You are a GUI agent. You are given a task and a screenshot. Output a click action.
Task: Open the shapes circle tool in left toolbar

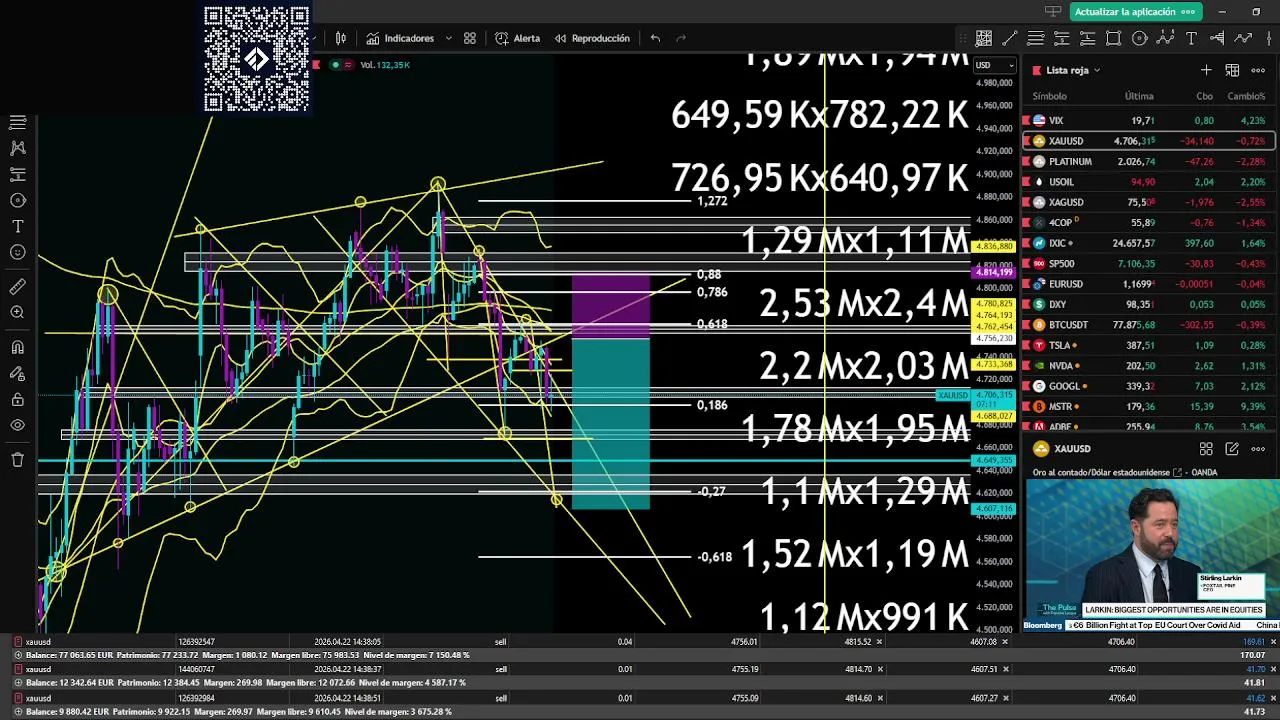point(17,200)
